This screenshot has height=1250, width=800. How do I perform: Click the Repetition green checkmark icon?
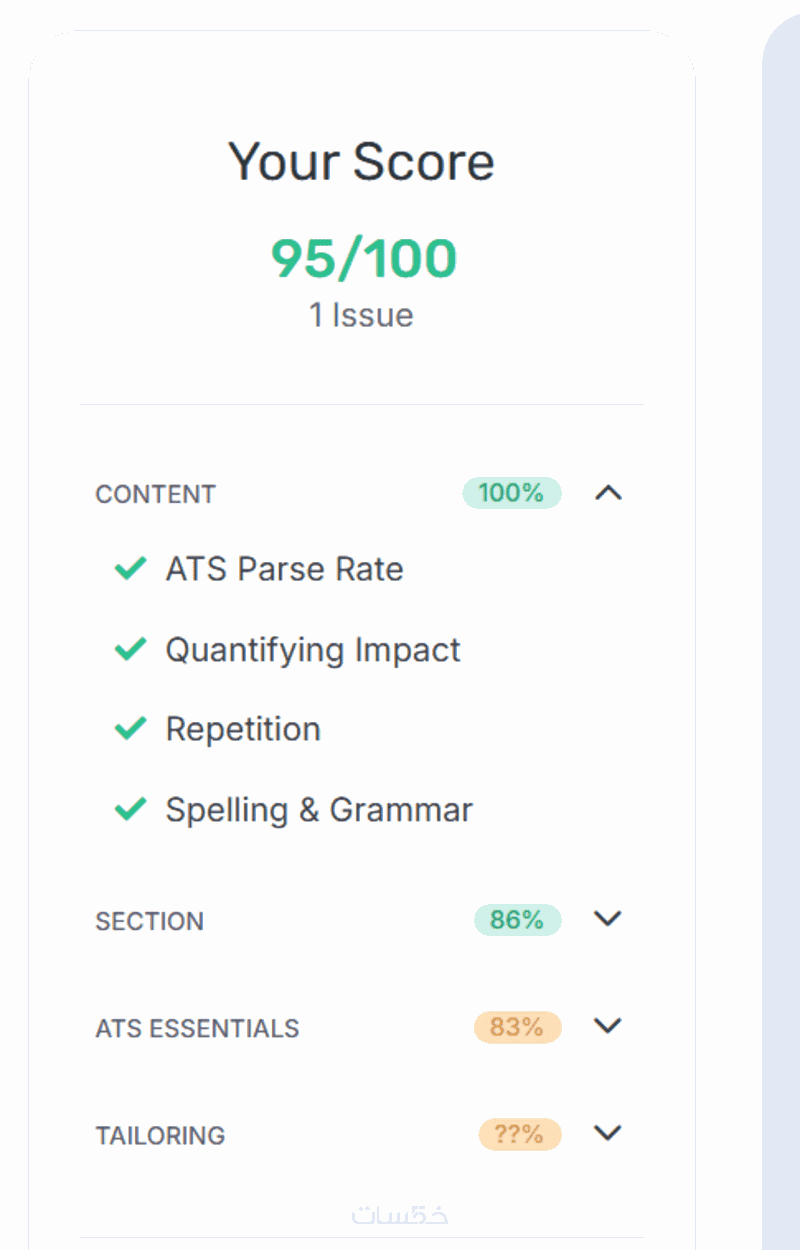[x=131, y=729]
